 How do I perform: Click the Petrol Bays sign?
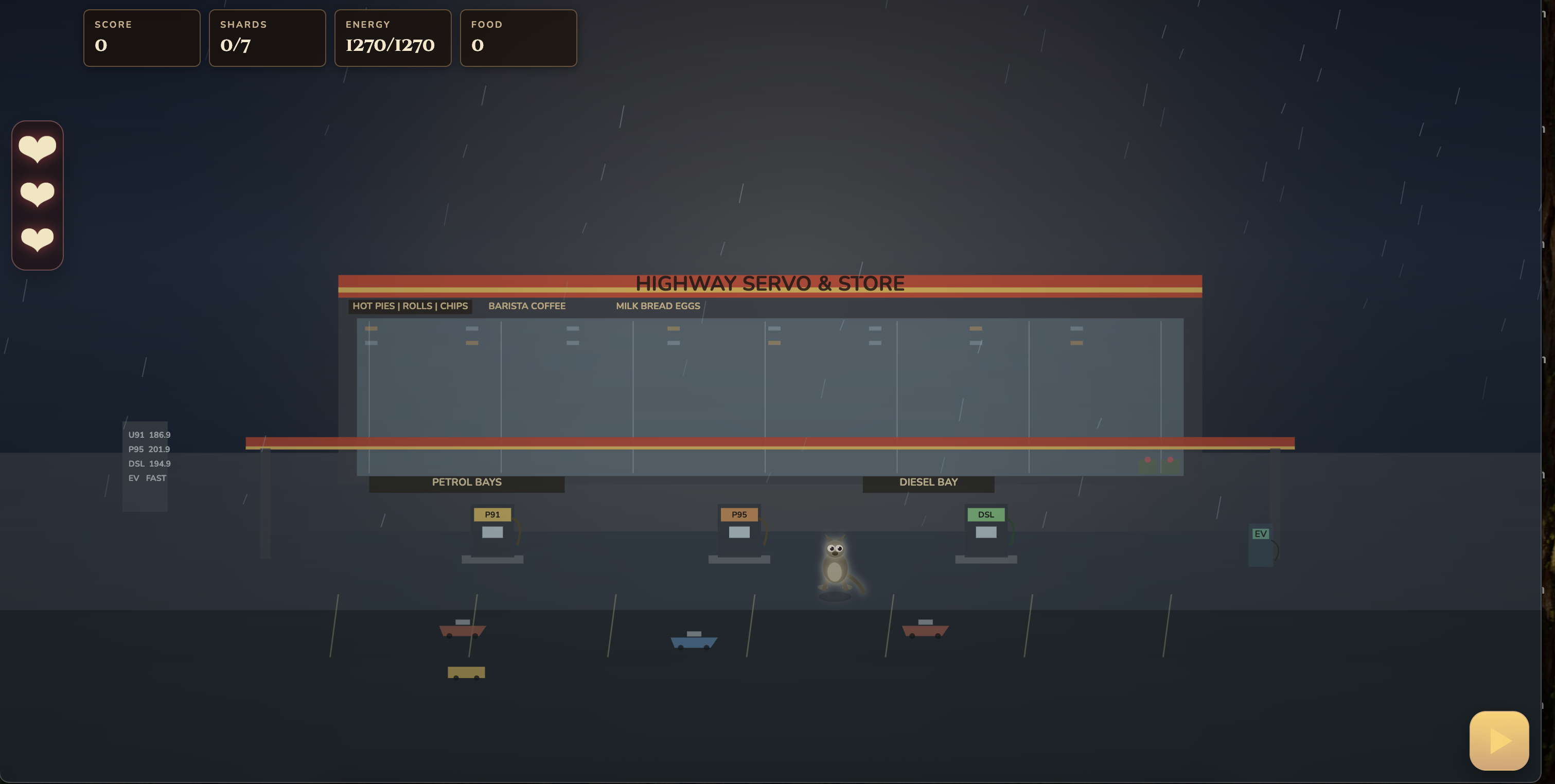click(x=467, y=483)
